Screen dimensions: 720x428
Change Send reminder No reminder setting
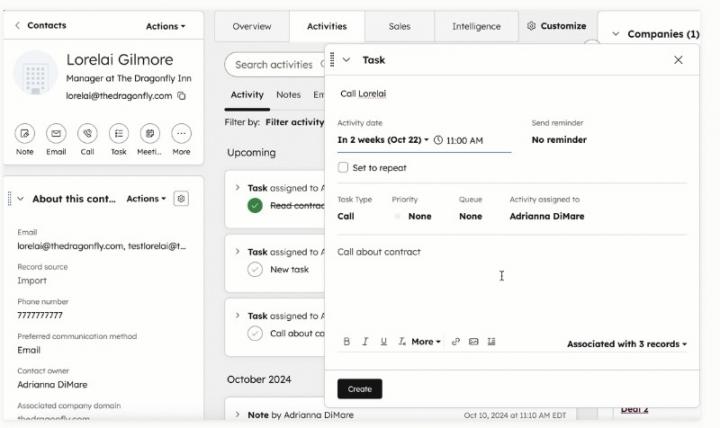coord(559,140)
